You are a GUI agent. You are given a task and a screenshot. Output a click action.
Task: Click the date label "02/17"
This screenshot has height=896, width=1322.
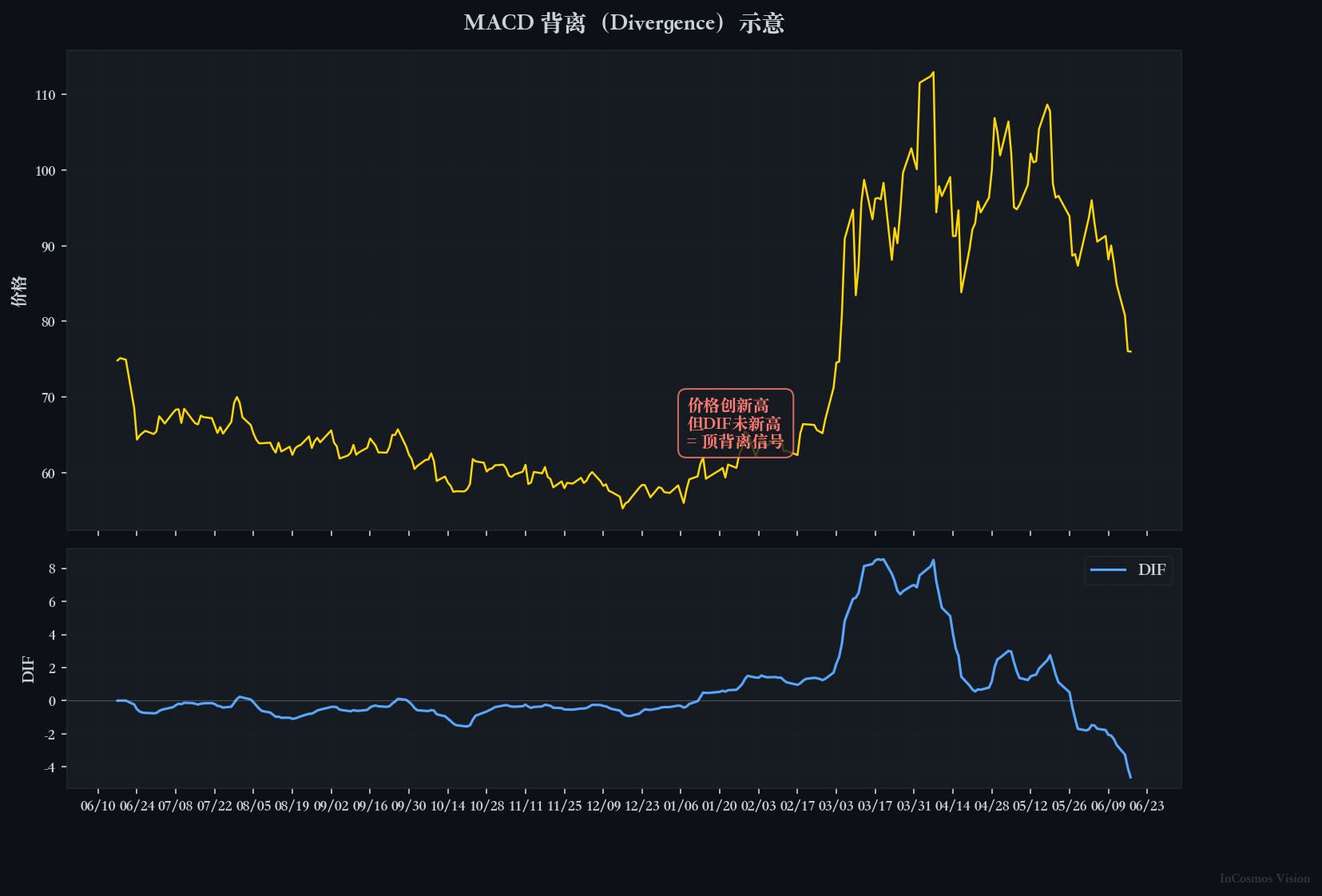(798, 806)
